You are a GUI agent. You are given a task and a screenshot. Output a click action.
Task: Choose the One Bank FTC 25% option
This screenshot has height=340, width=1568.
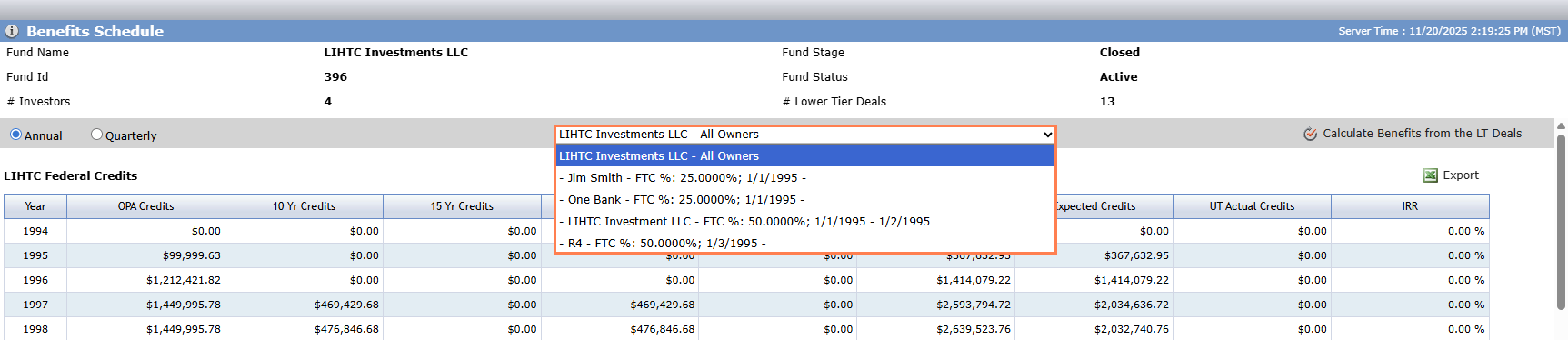pyautogui.click(x=805, y=200)
